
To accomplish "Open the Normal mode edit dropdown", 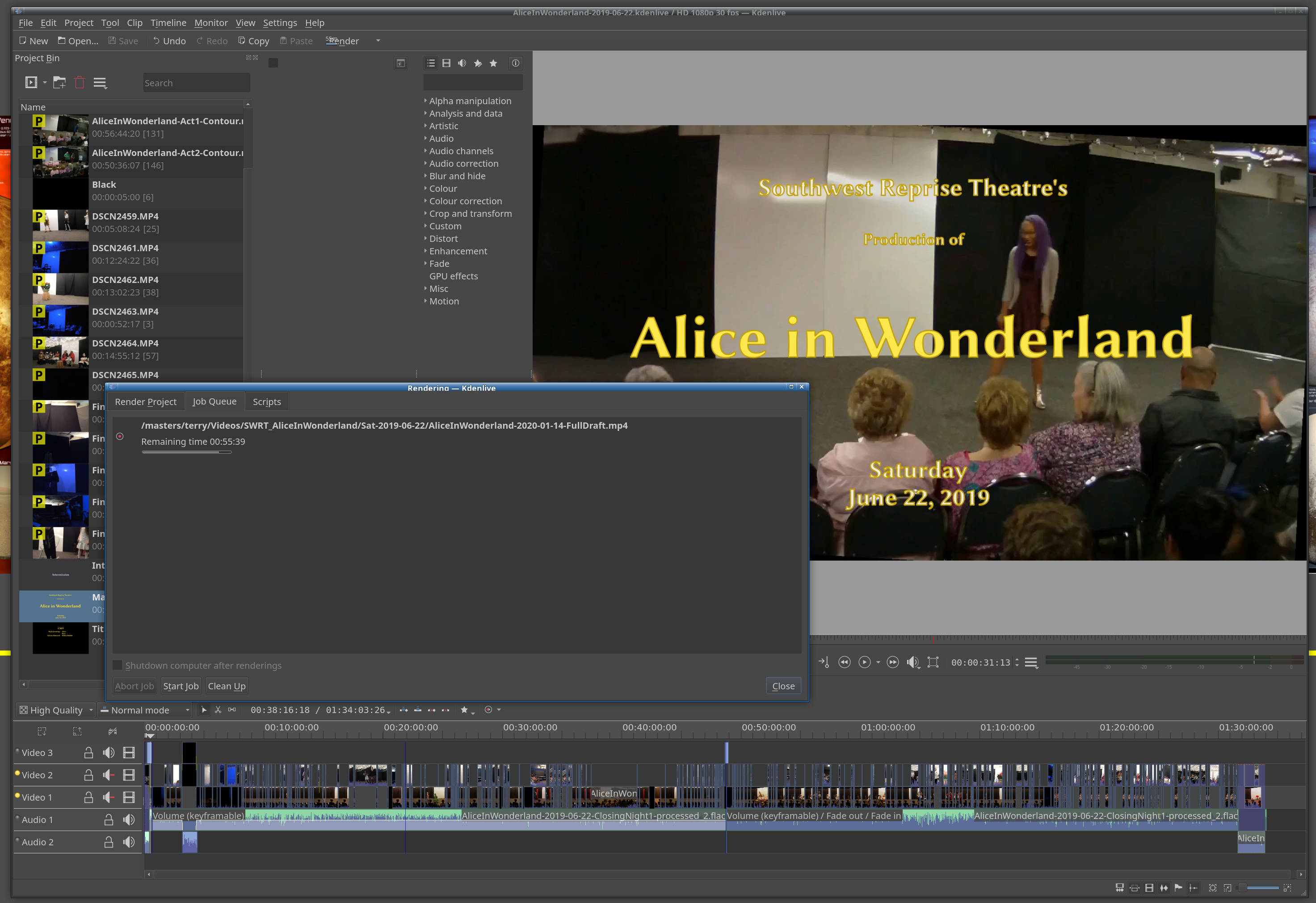I will [x=145, y=710].
